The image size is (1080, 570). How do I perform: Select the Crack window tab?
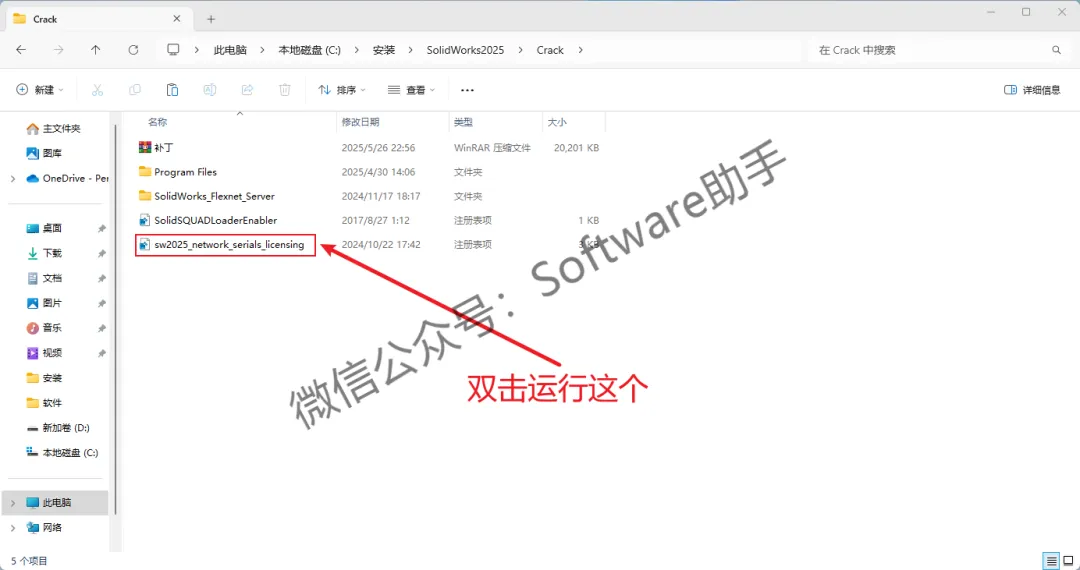click(x=101, y=19)
